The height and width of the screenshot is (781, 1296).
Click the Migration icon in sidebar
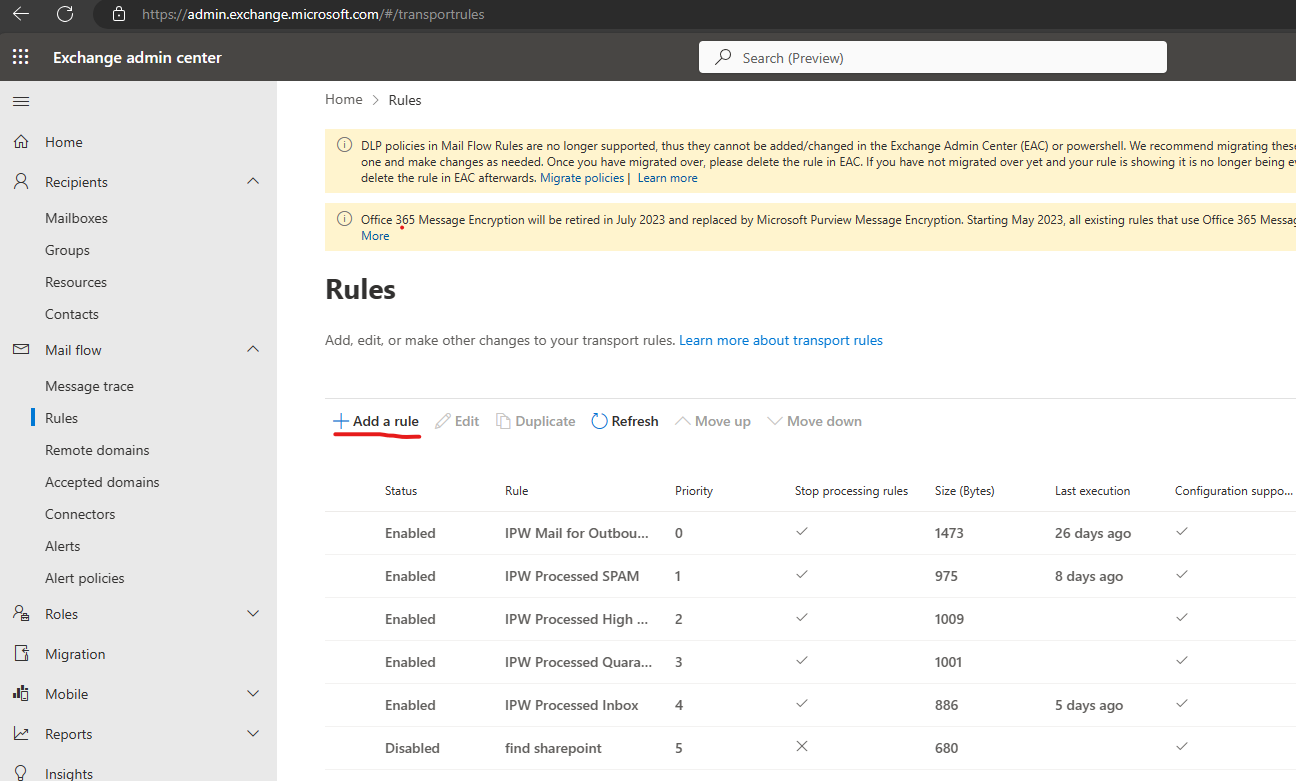point(21,654)
